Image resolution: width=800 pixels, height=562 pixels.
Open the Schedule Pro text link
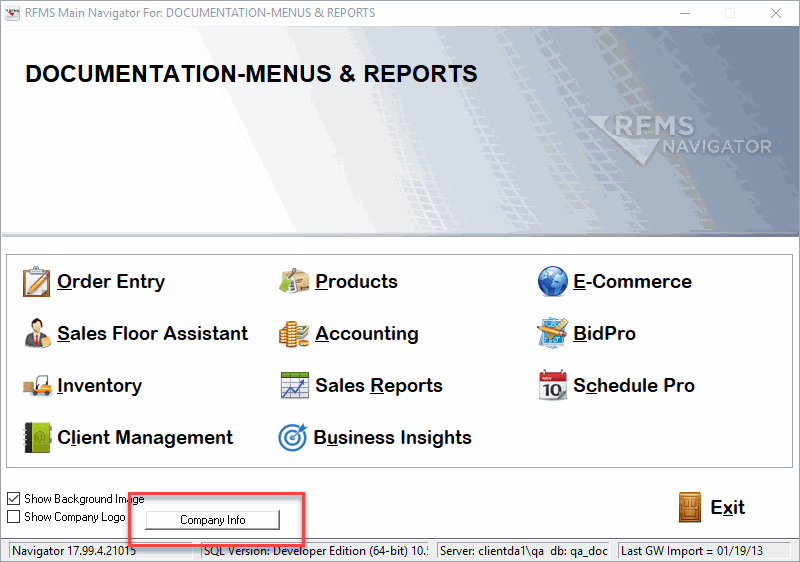point(634,386)
